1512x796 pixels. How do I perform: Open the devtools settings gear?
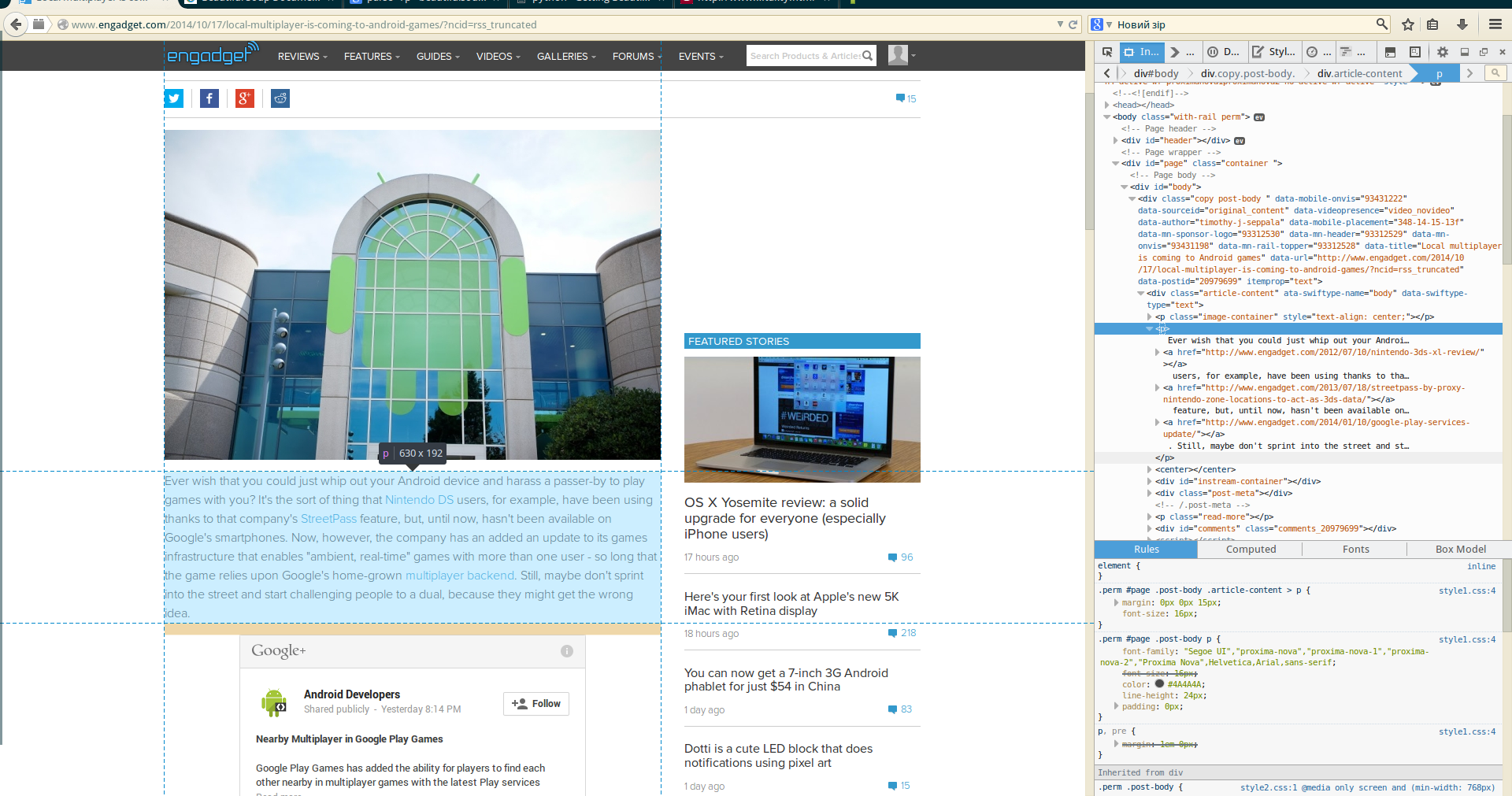(x=1443, y=52)
